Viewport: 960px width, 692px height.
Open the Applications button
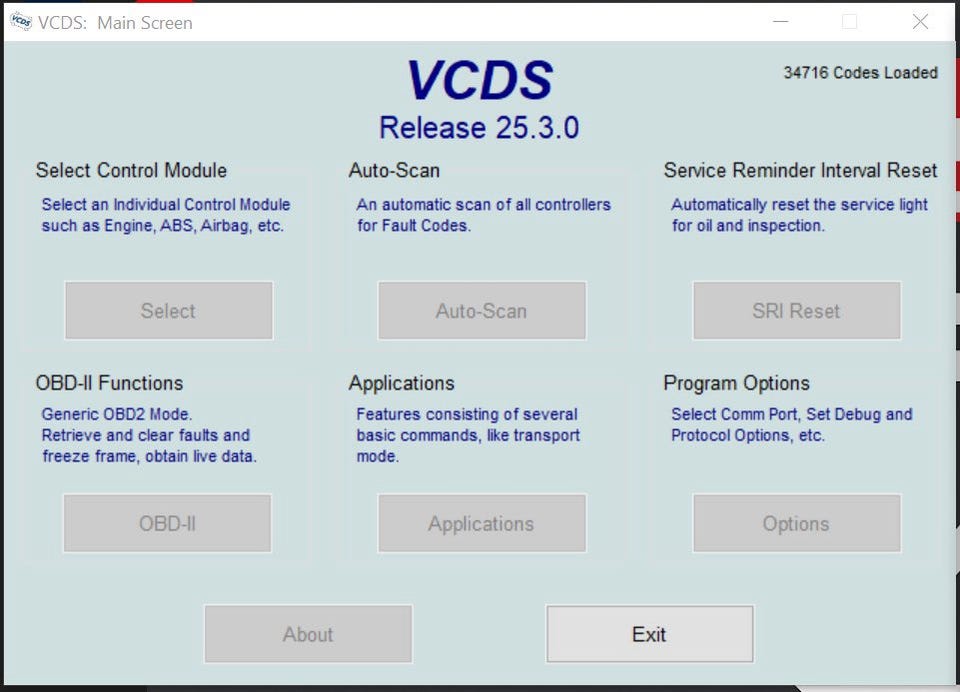tap(482, 524)
